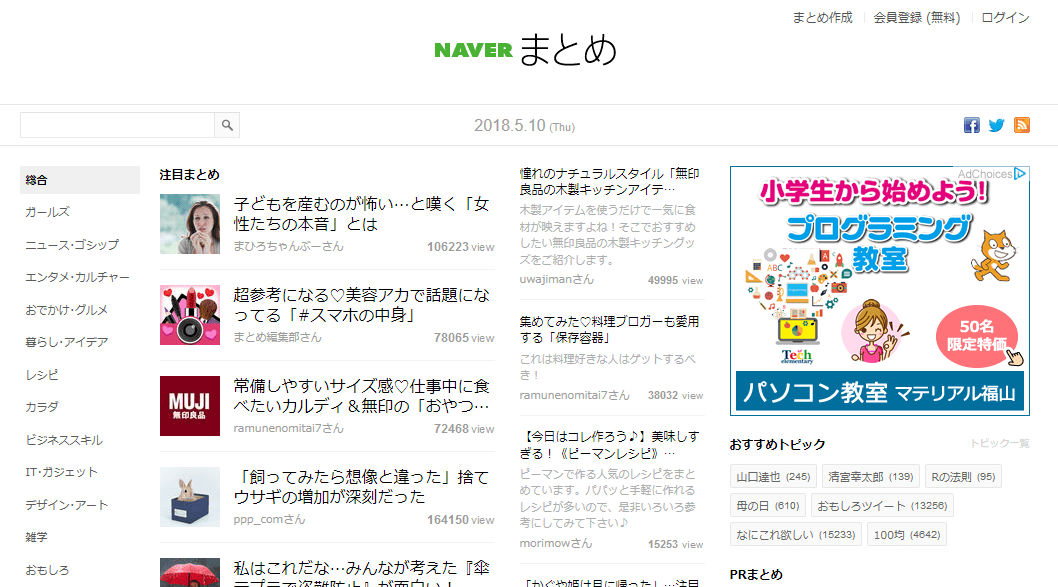This screenshot has height=587, width=1058.
Task: Click the まとめ作成 link
Action: (823, 18)
